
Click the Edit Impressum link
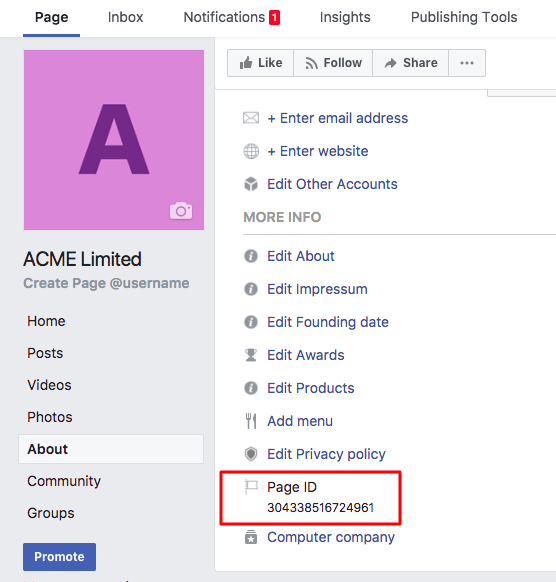(x=317, y=289)
